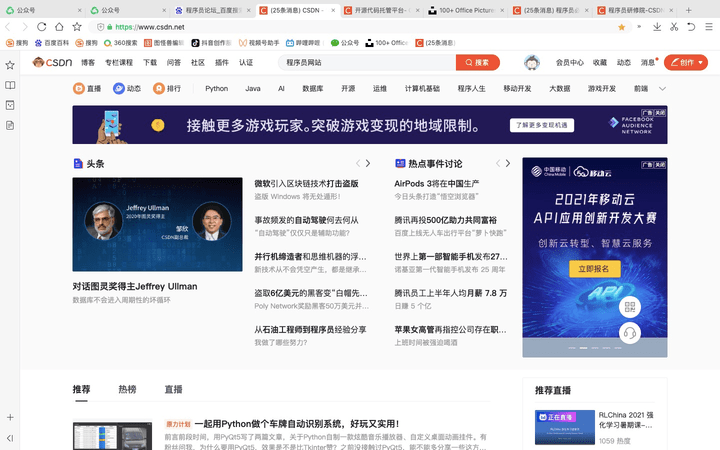Close the 100+ Office Picture tab
This screenshot has height=450, width=720.
click(x=502, y=10)
